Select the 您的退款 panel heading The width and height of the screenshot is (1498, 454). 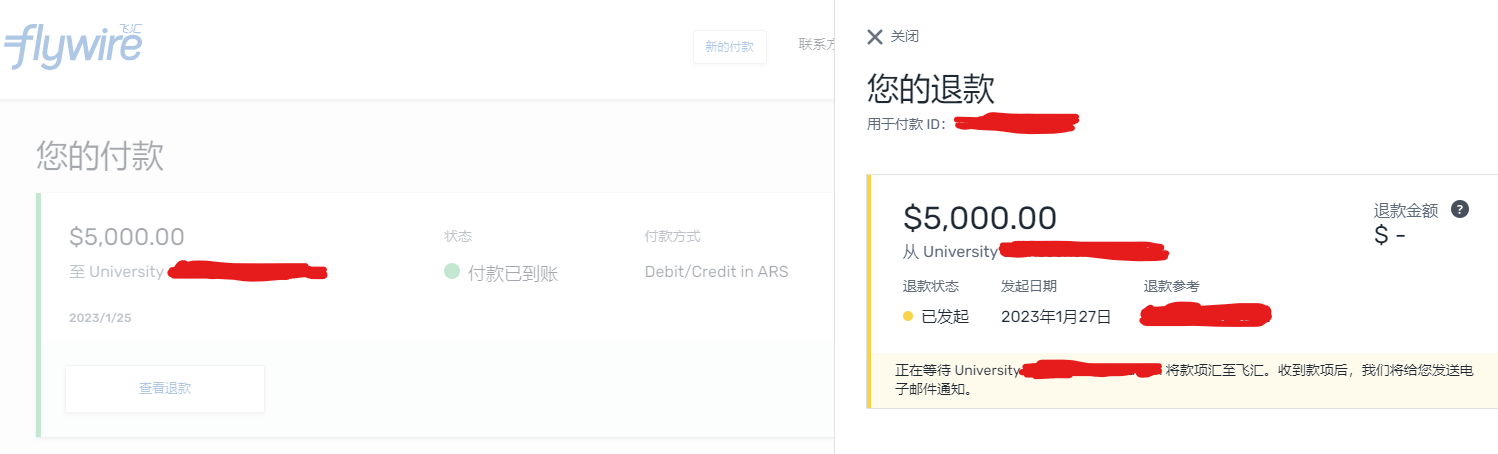tap(930, 90)
